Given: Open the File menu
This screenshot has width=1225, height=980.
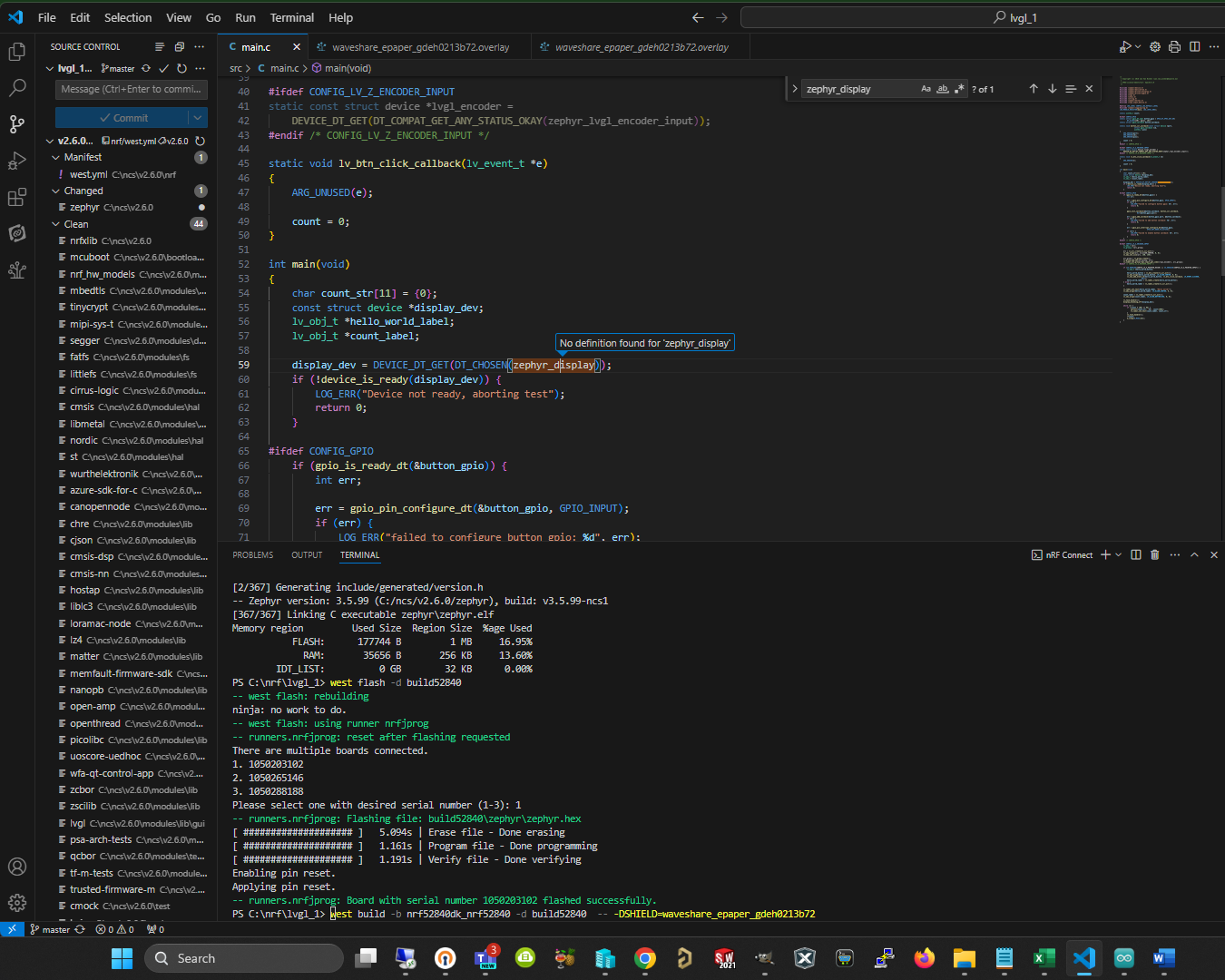Looking at the screenshot, I should coord(47,17).
